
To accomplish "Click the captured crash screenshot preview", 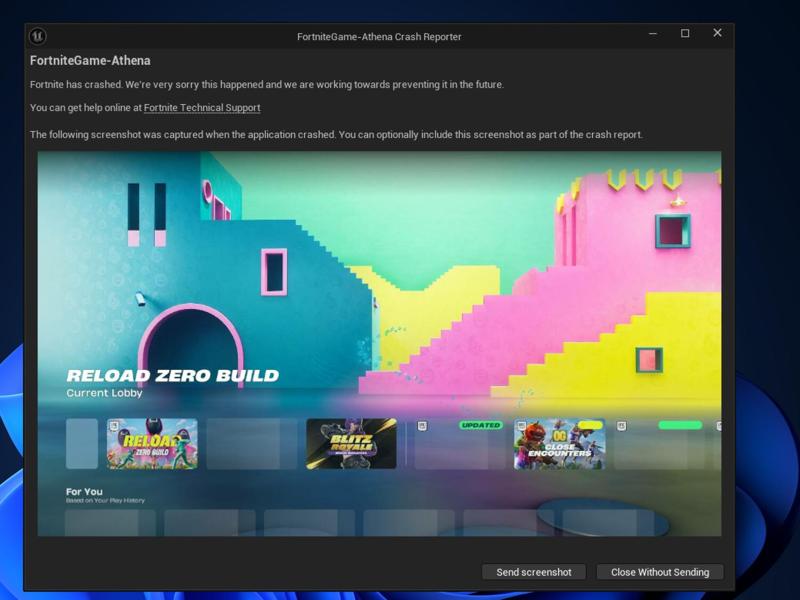I will (379, 343).
